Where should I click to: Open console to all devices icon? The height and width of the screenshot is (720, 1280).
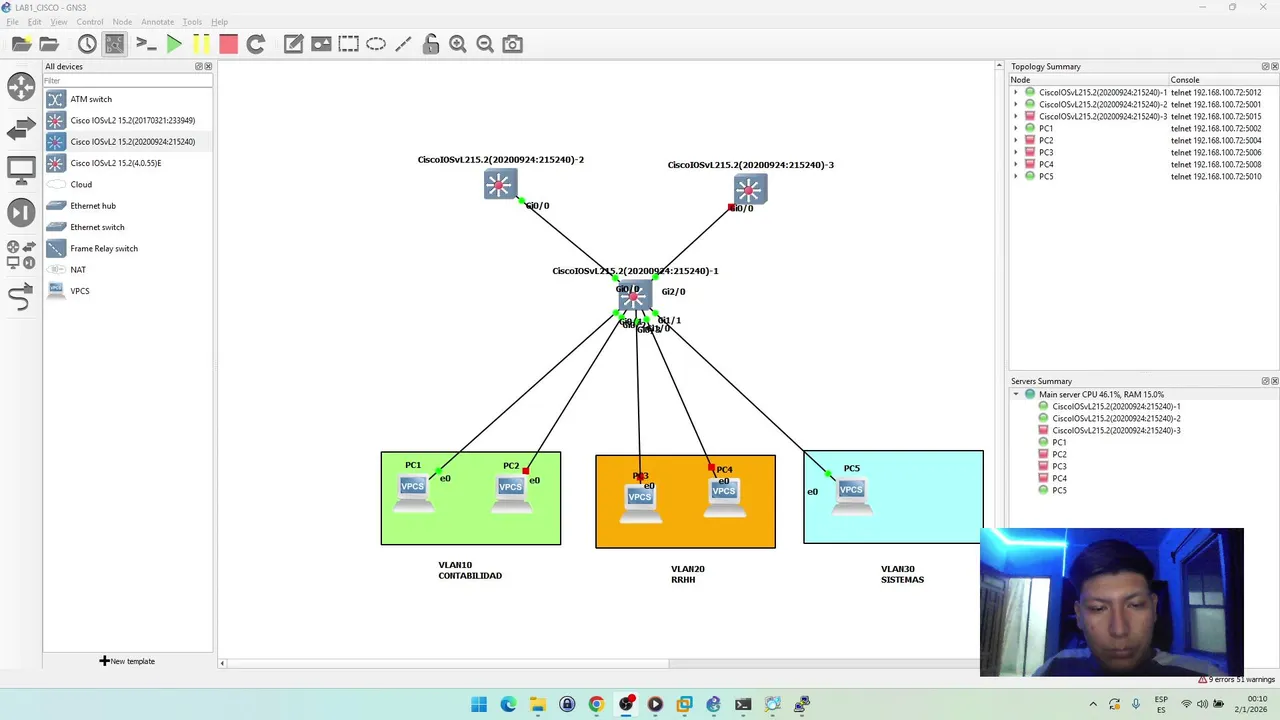(x=146, y=44)
